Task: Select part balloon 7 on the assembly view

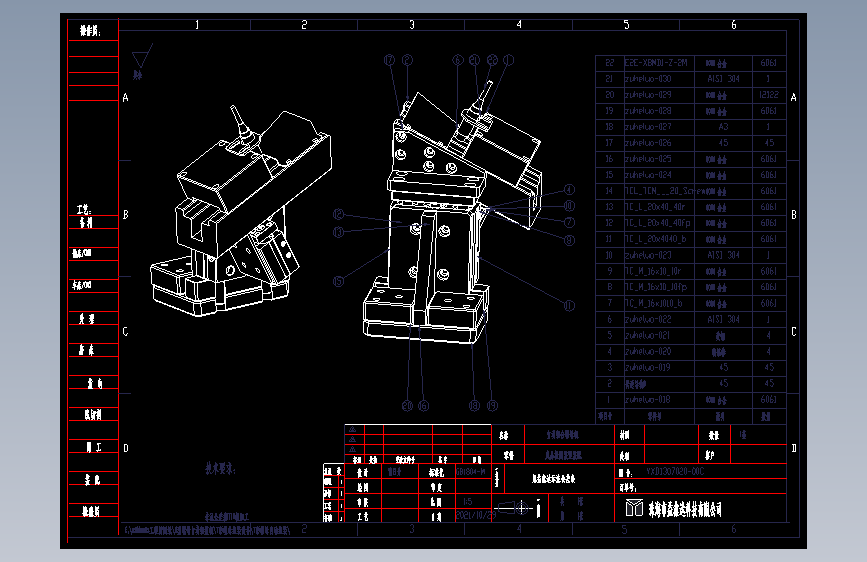Action: pos(569,222)
